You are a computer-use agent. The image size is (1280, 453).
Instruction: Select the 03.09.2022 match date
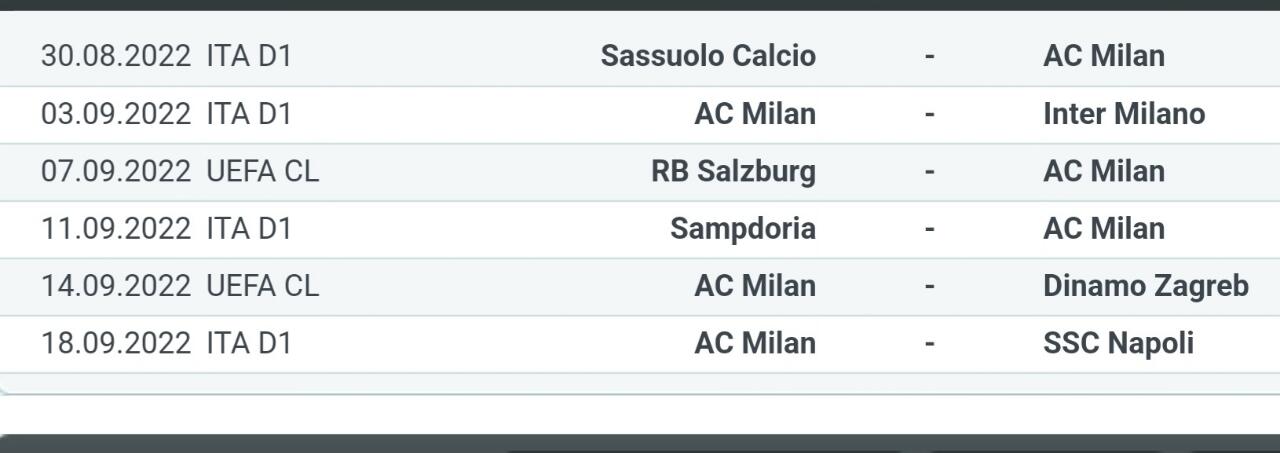(115, 114)
